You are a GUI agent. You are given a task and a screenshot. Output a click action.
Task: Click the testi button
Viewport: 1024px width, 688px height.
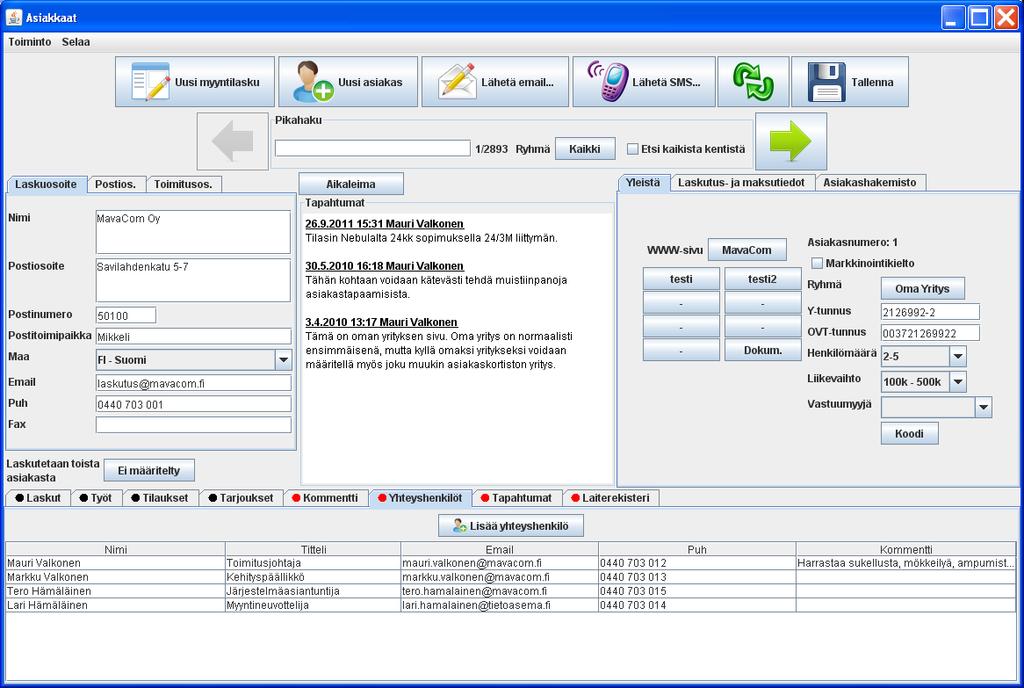(x=681, y=279)
